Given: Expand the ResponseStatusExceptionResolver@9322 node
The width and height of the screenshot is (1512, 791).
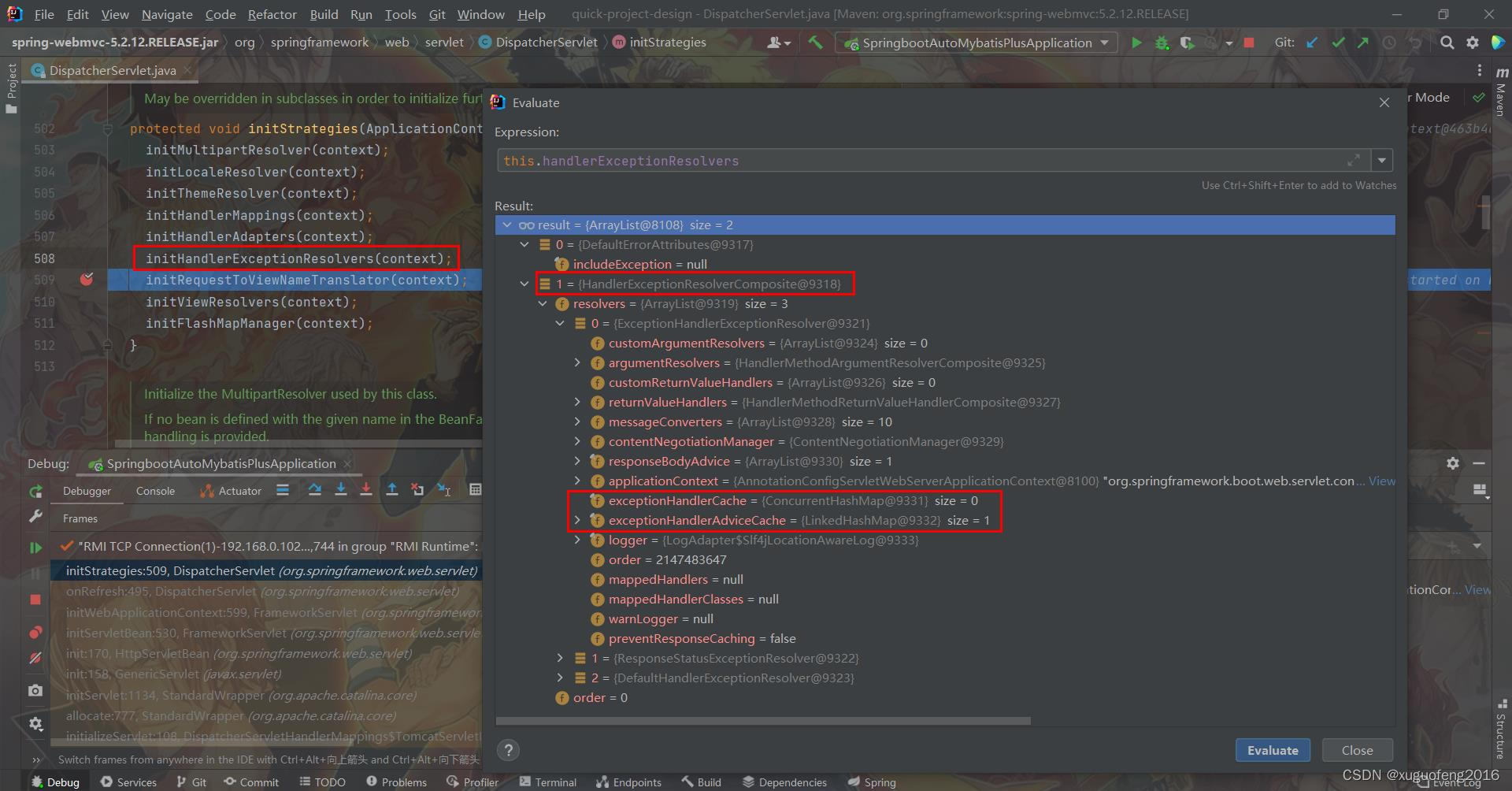Looking at the screenshot, I should 560,658.
